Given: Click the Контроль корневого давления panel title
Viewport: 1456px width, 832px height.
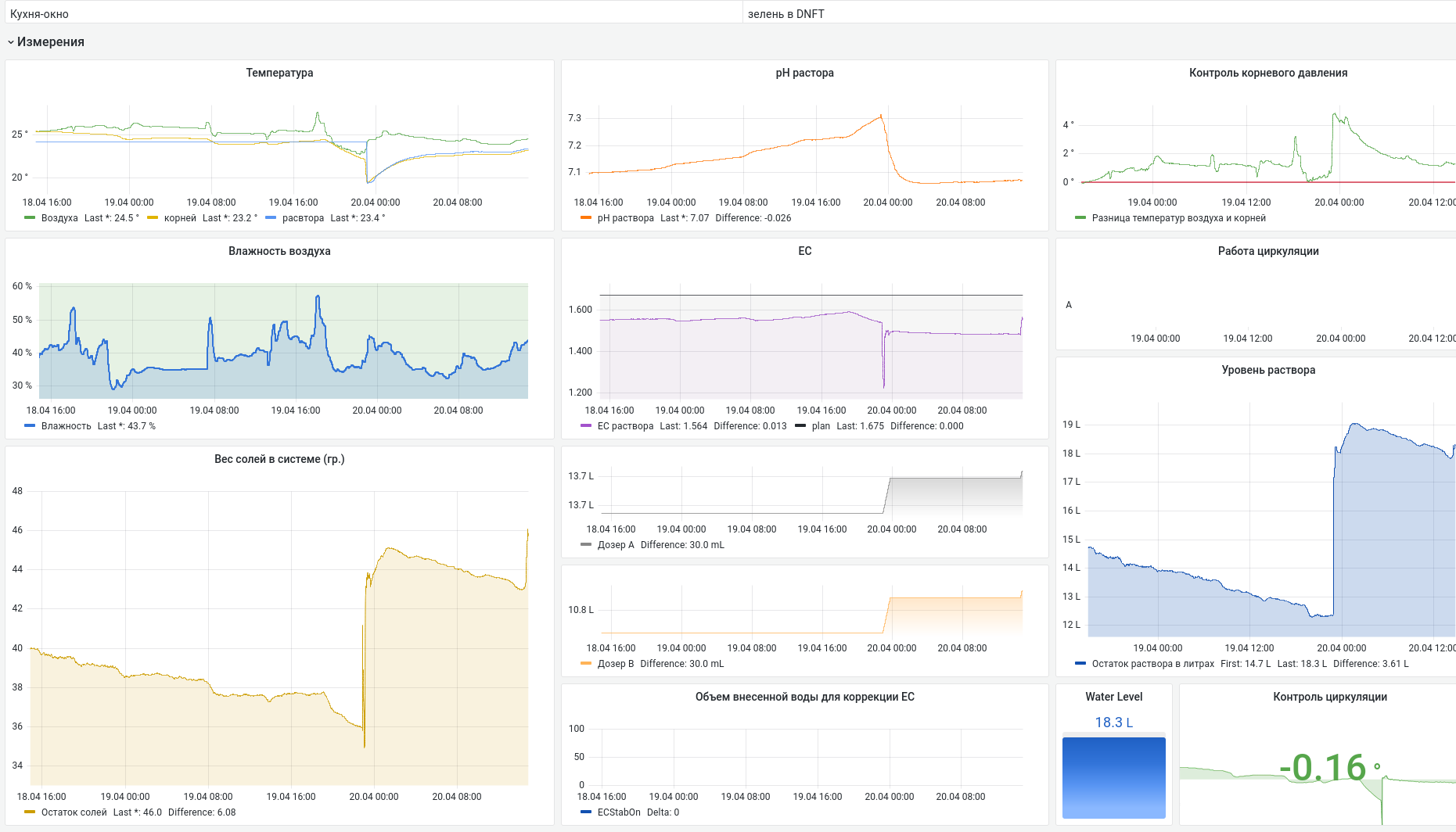Looking at the screenshot, I should click(1267, 73).
